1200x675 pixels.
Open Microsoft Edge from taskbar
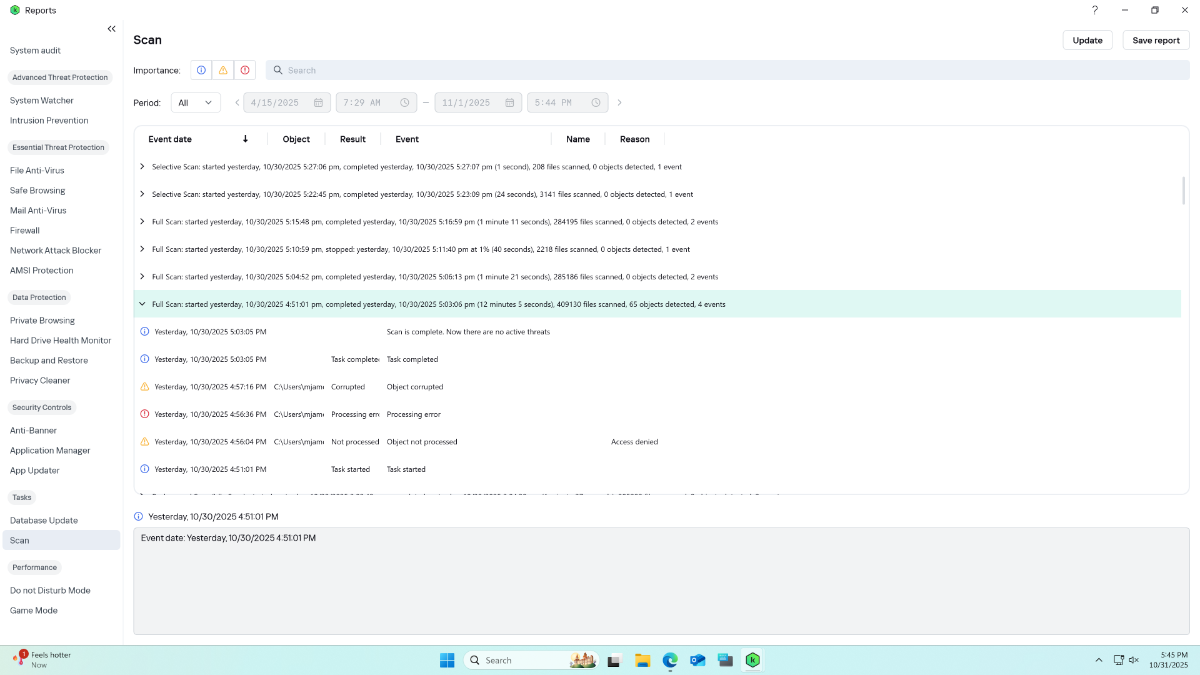coord(670,660)
